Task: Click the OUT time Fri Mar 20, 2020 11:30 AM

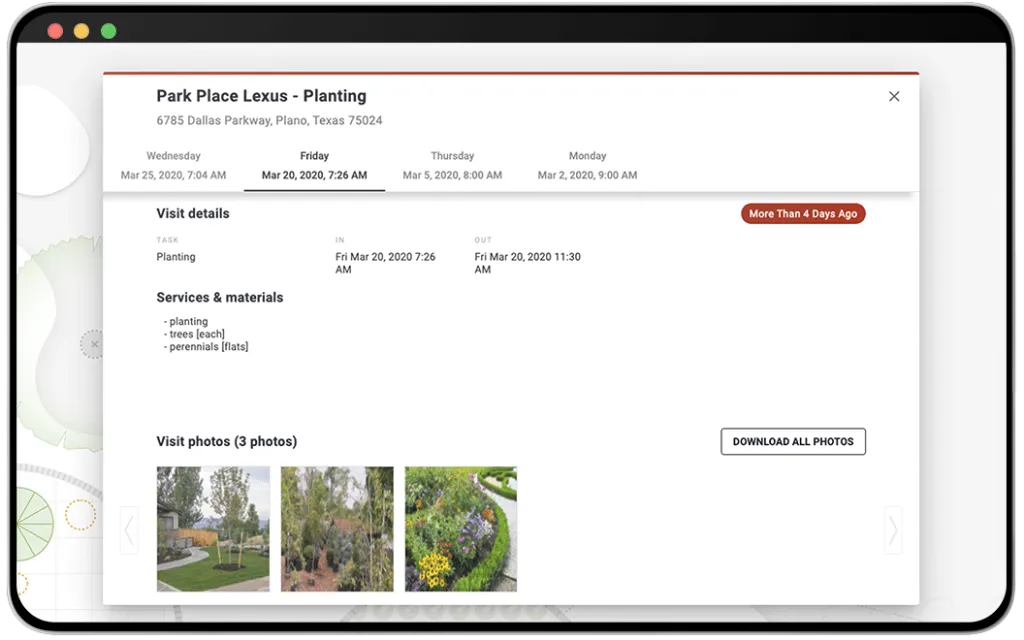Action: point(527,263)
